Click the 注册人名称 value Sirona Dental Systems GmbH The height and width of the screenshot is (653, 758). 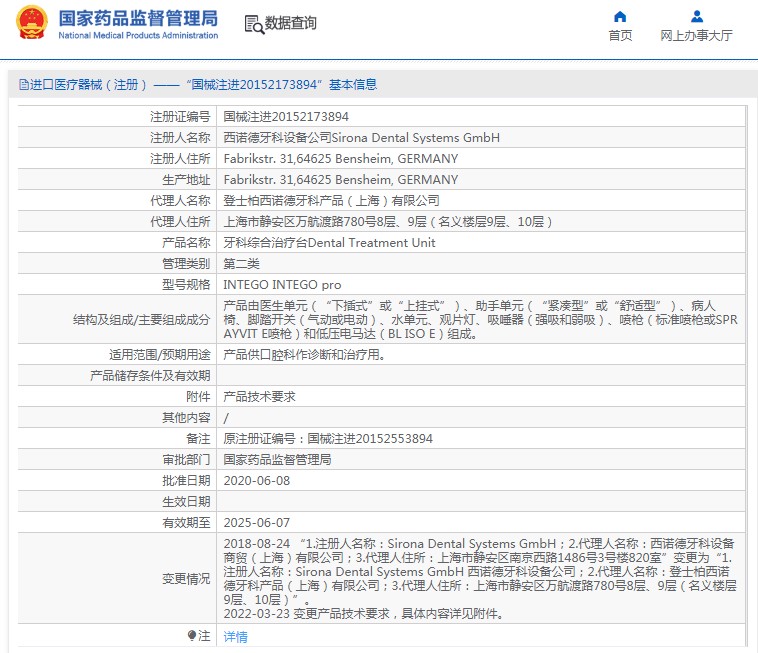(x=362, y=138)
